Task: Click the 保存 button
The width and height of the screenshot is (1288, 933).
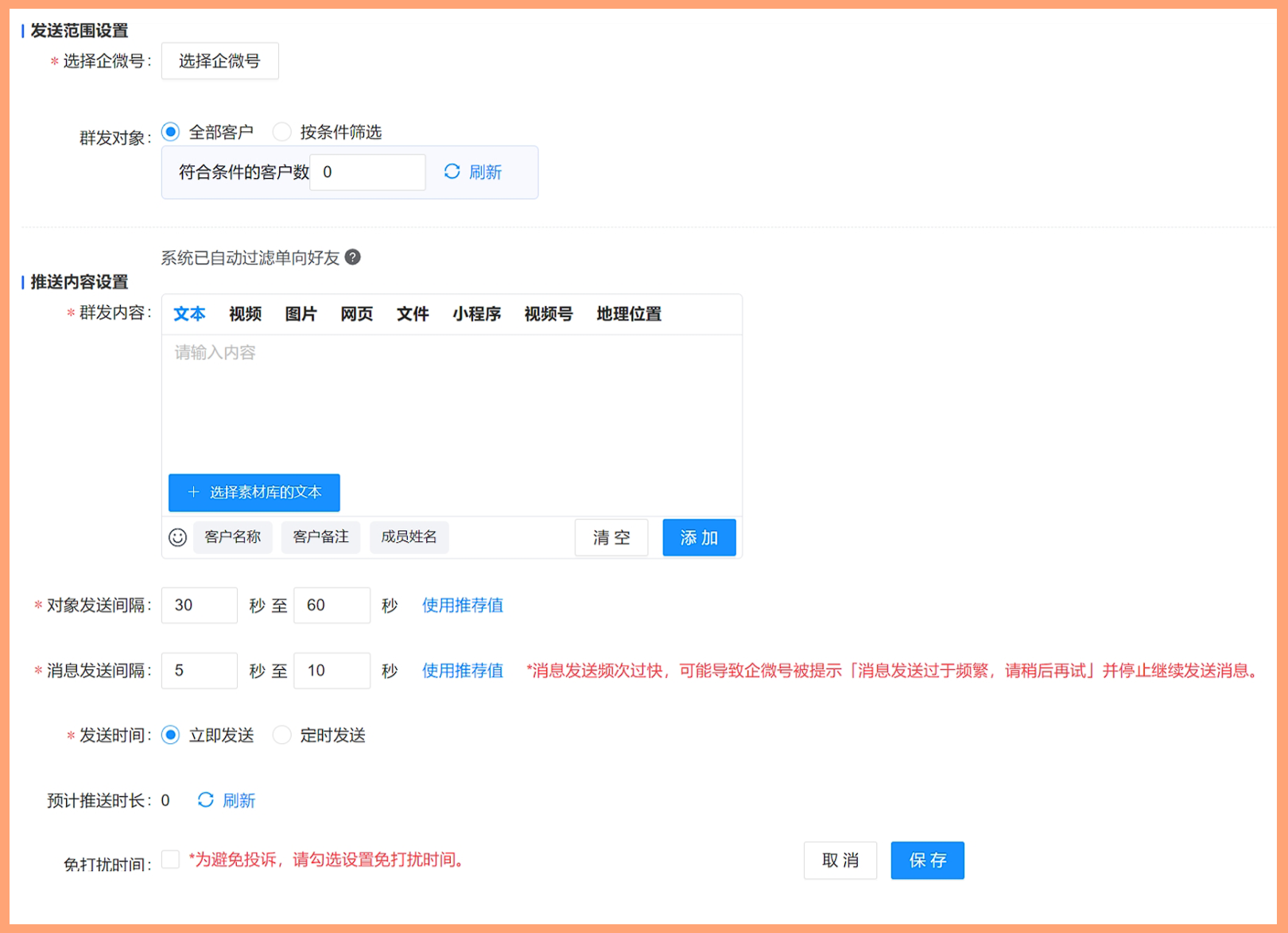Action: (x=928, y=861)
